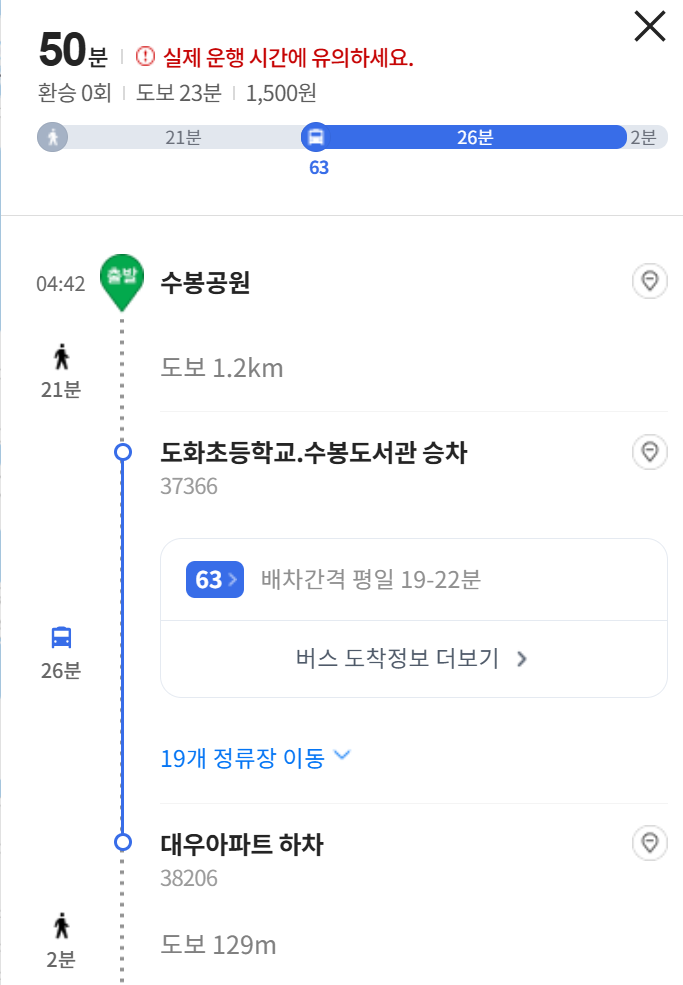The image size is (683, 985).
Task: Click the 도보 129m walking step
Action: pos(218,944)
